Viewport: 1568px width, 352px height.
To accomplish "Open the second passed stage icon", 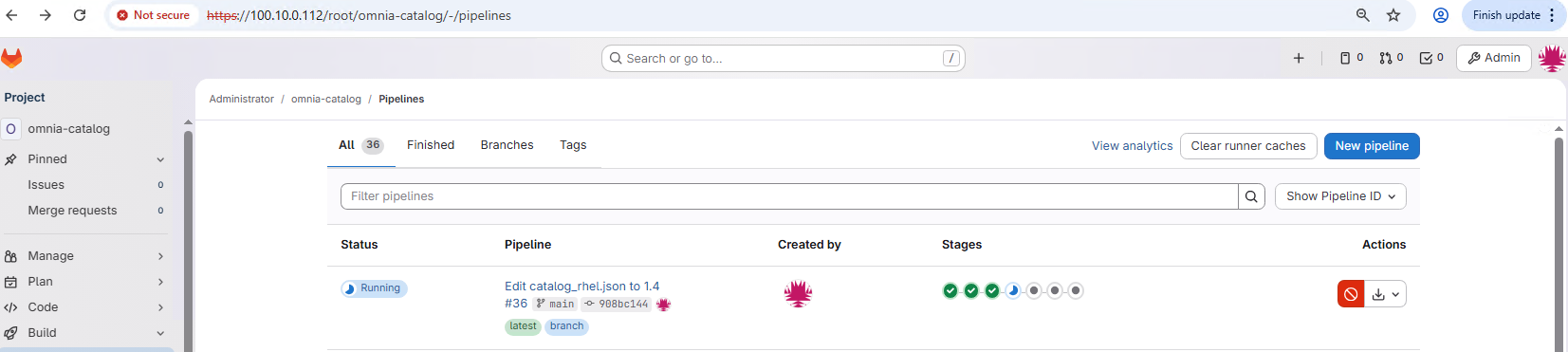I will (x=971, y=290).
